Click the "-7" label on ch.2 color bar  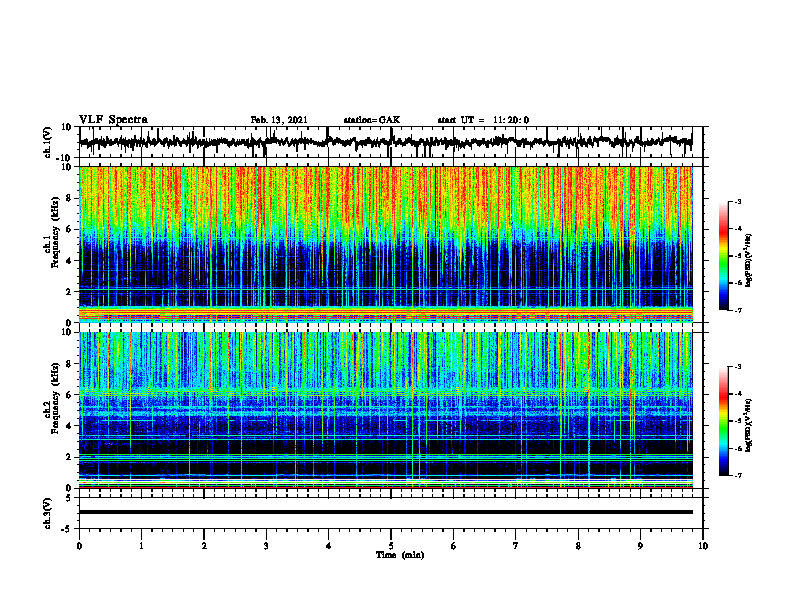(x=738, y=475)
